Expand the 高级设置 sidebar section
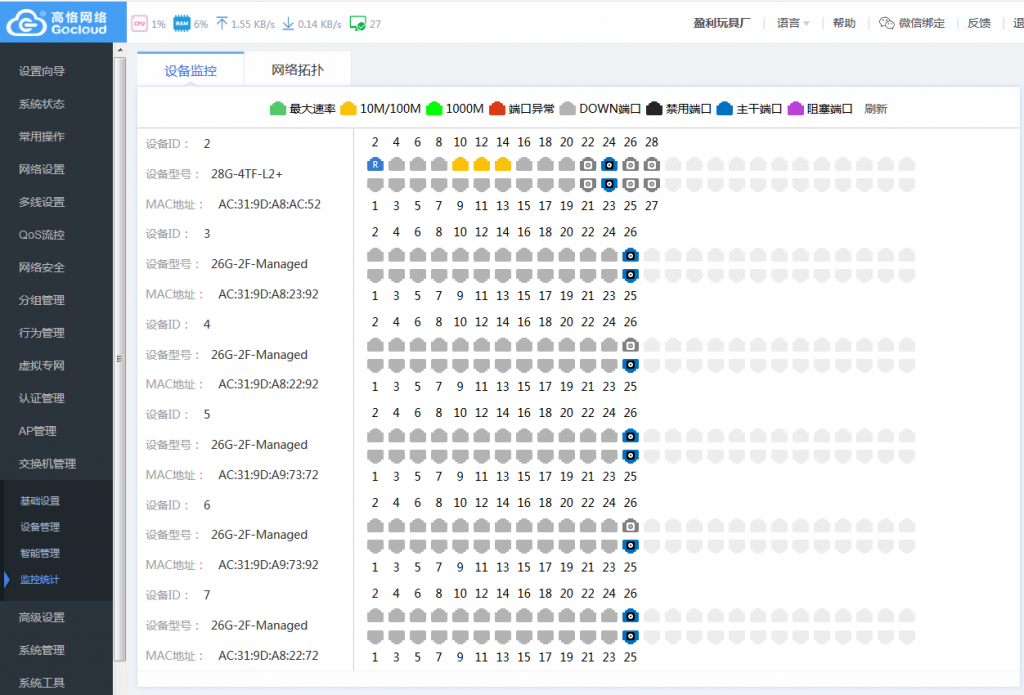Viewport: 1024px width, 695px height. coord(41,617)
